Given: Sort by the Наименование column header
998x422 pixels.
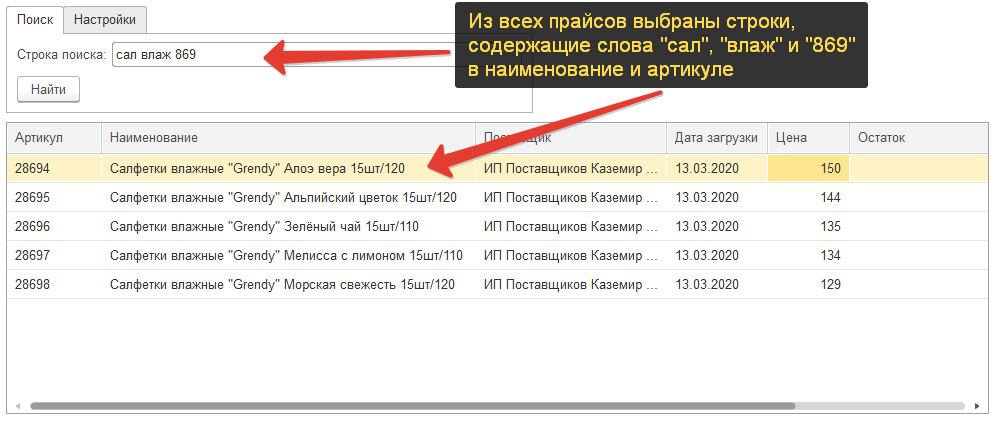Looking at the screenshot, I should tap(288, 137).
